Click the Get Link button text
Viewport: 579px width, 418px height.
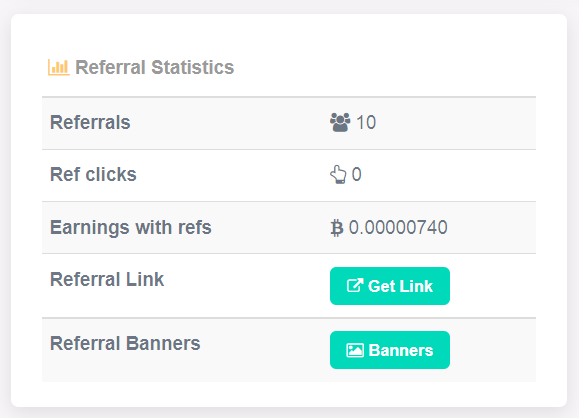click(400, 286)
